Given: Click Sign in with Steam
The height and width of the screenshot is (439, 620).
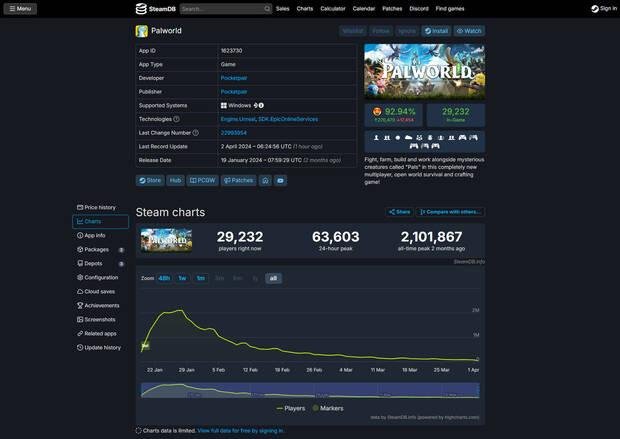Looking at the screenshot, I should [604, 9].
